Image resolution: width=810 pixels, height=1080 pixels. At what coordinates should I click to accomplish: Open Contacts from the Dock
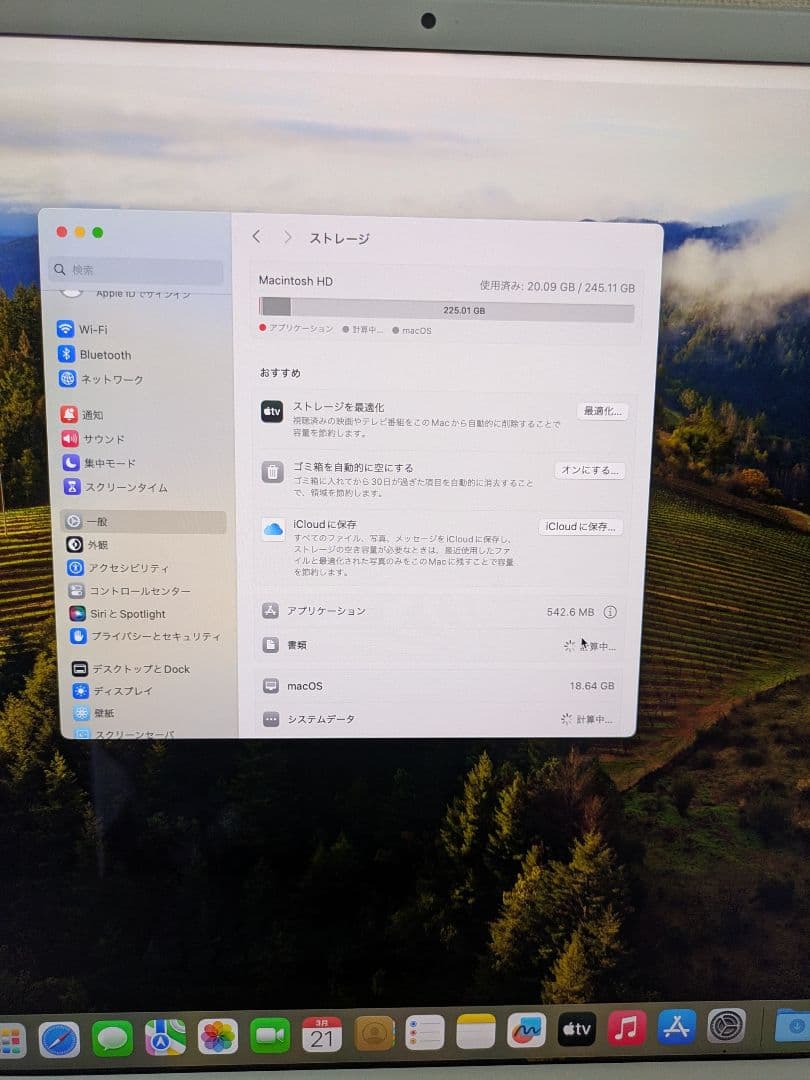[x=374, y=1033]
